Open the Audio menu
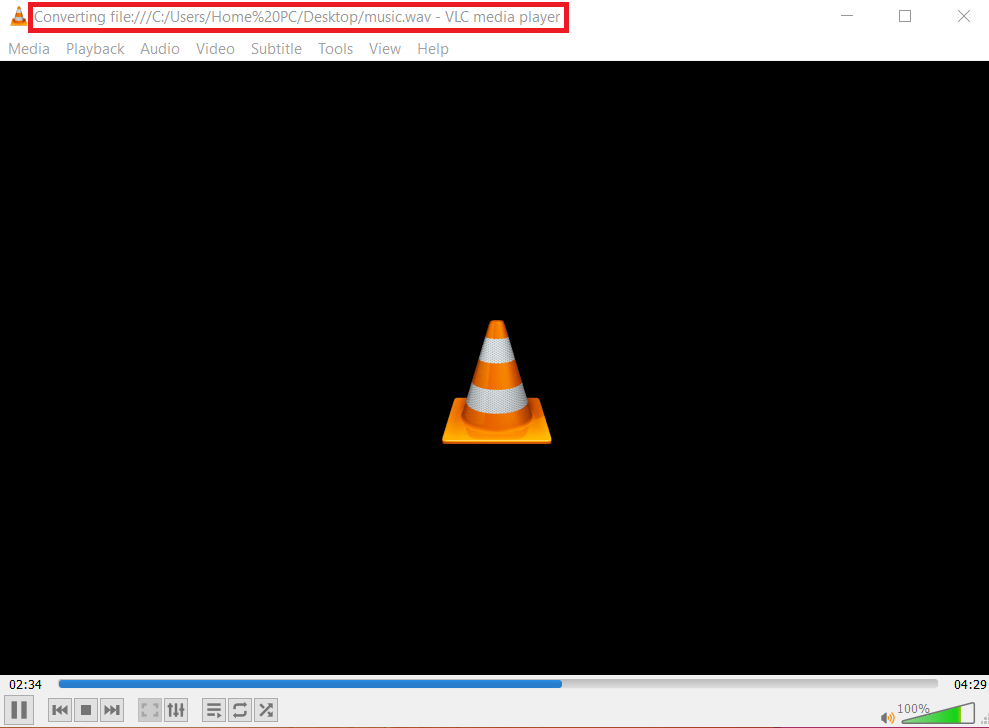Image resolution: width=989 pixels, height=728 pixels. (x=160, y=49)
